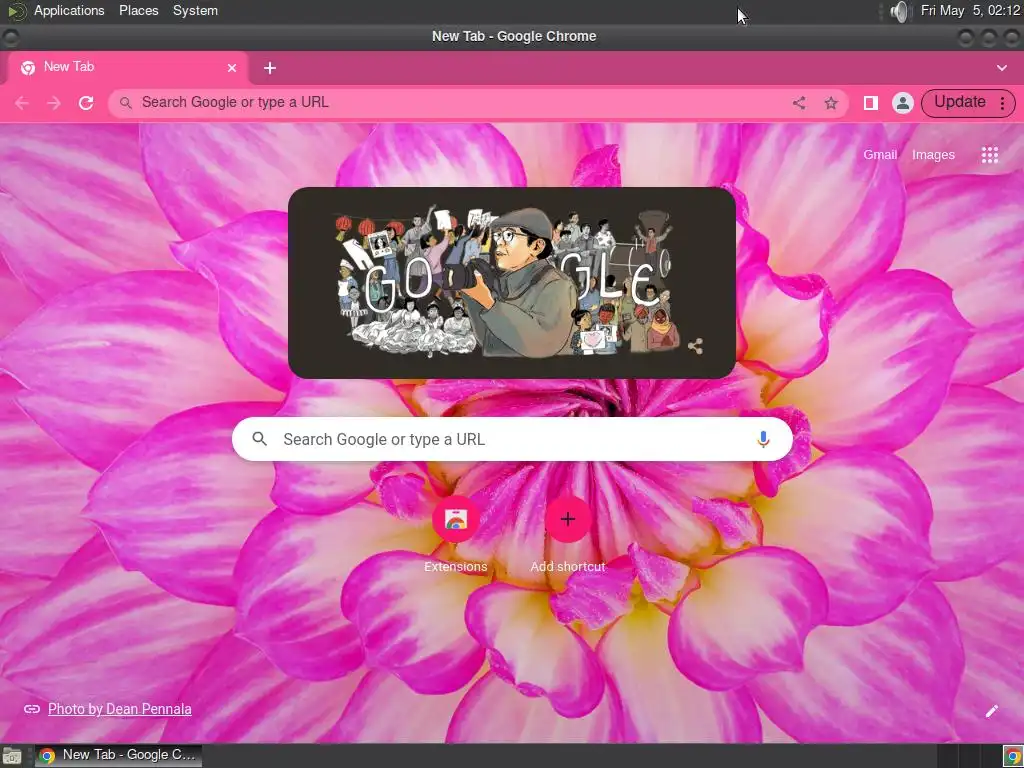Viewport: 1024px width, 768px height.
Task: Open Photo by Dean Pennala link
Action: [120, 709]
